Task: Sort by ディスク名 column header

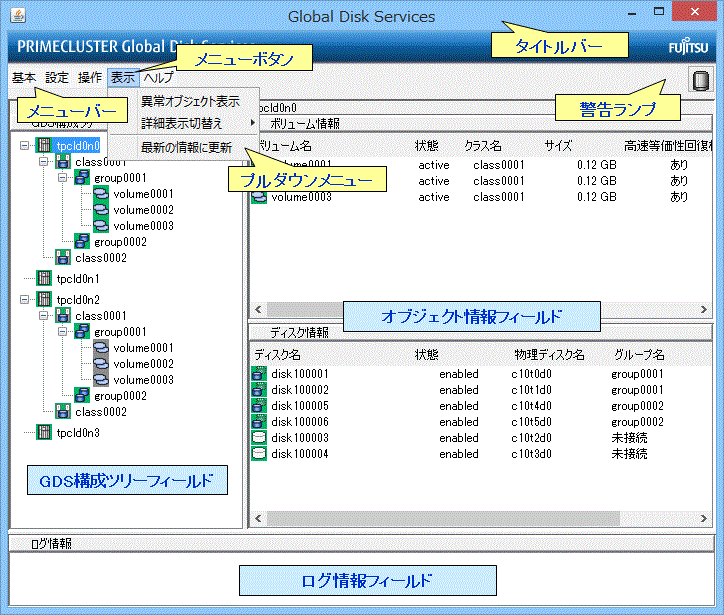Action: coord(277,355)
